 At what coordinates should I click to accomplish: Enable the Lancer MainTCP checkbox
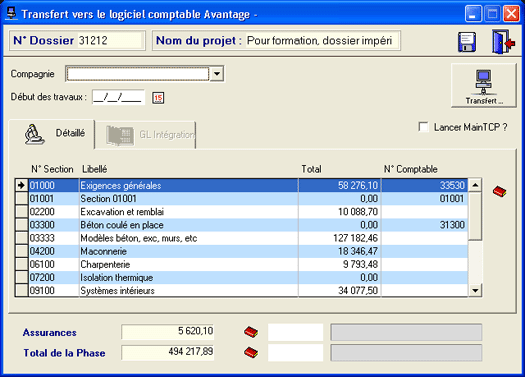click(424, 127)
